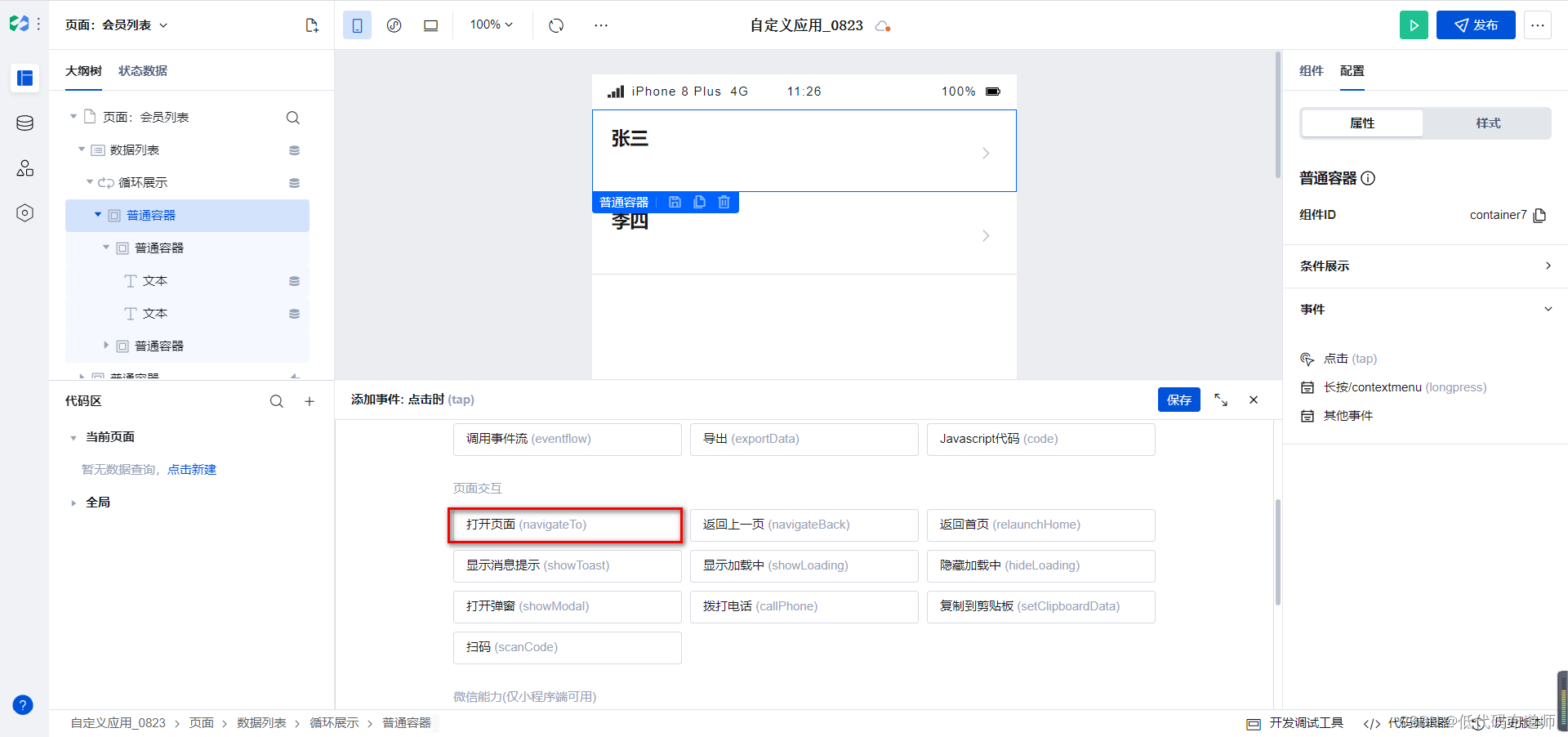The image size is (1568, 737).
Task: Collapse the 当前页面 code section
Action: click(x=73, y=438)
